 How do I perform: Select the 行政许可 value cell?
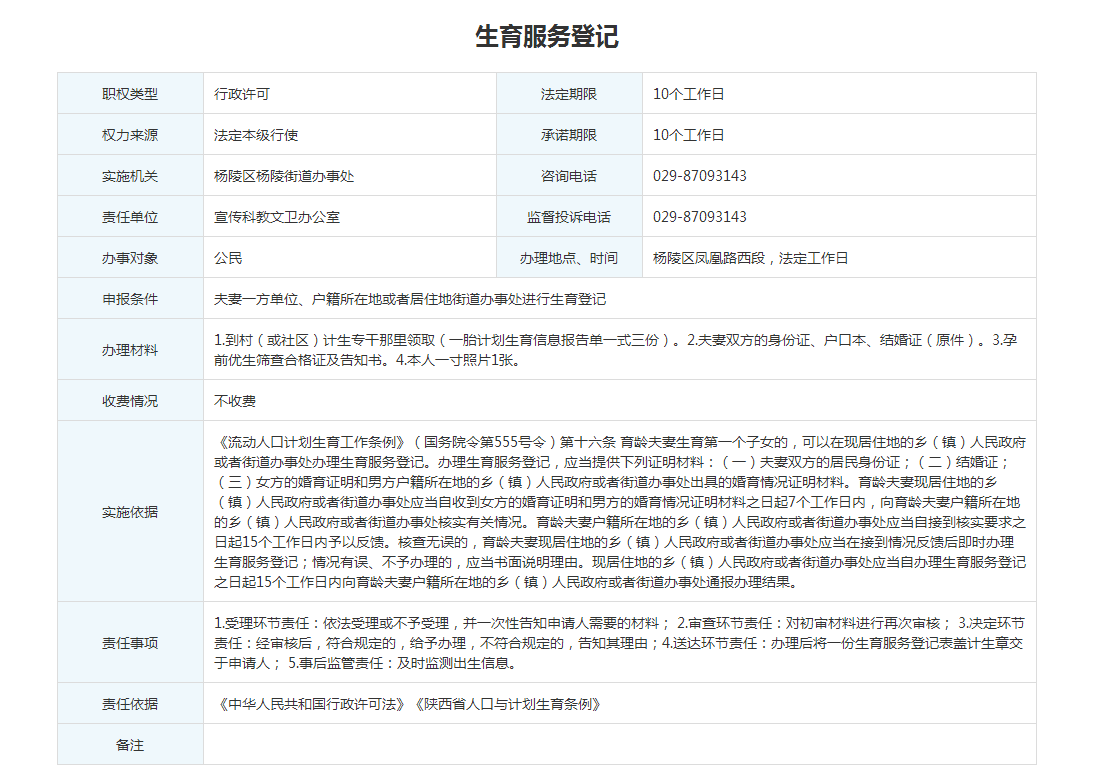(x=242, y=94)
